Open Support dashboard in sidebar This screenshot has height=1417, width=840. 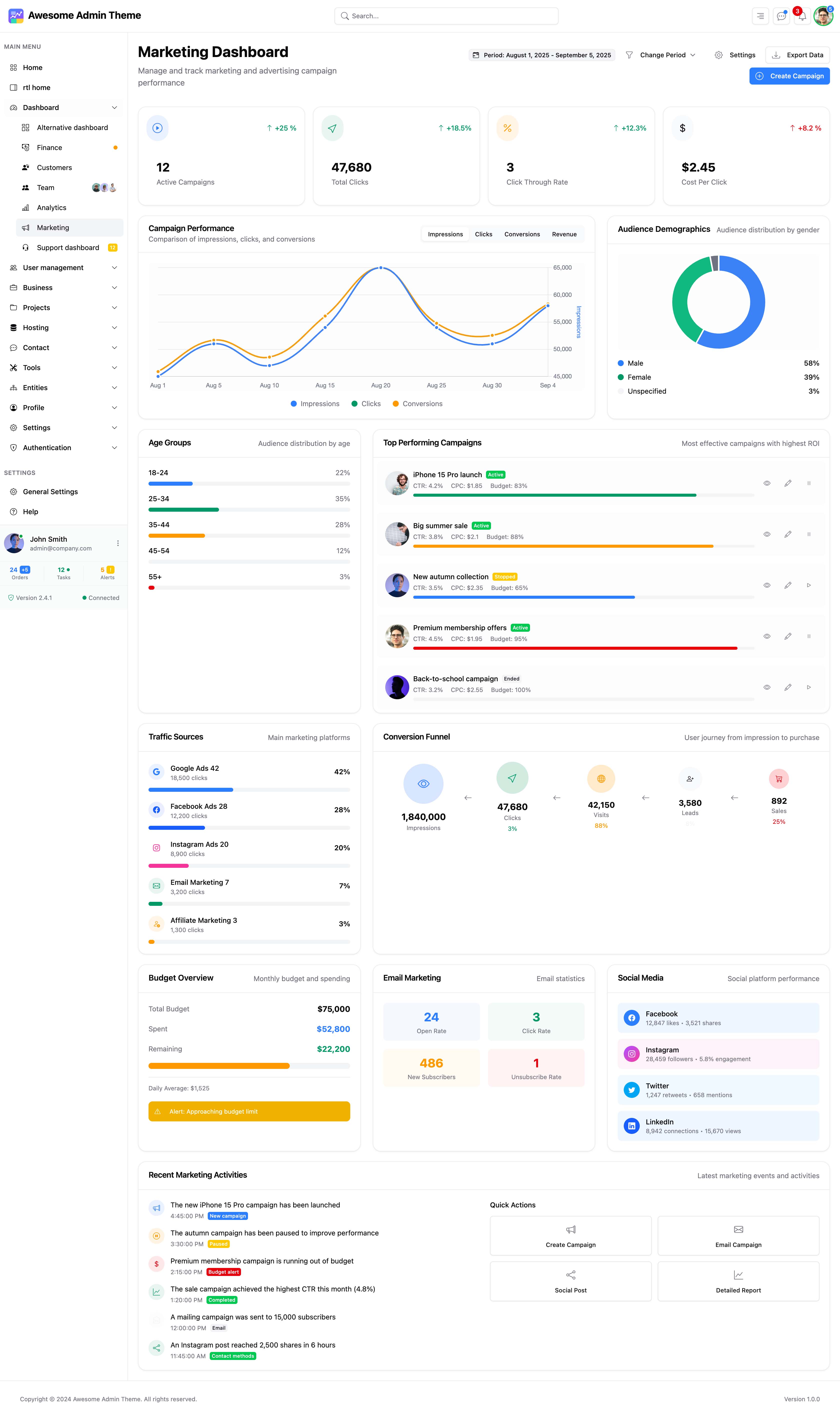(x=69, y=247)
